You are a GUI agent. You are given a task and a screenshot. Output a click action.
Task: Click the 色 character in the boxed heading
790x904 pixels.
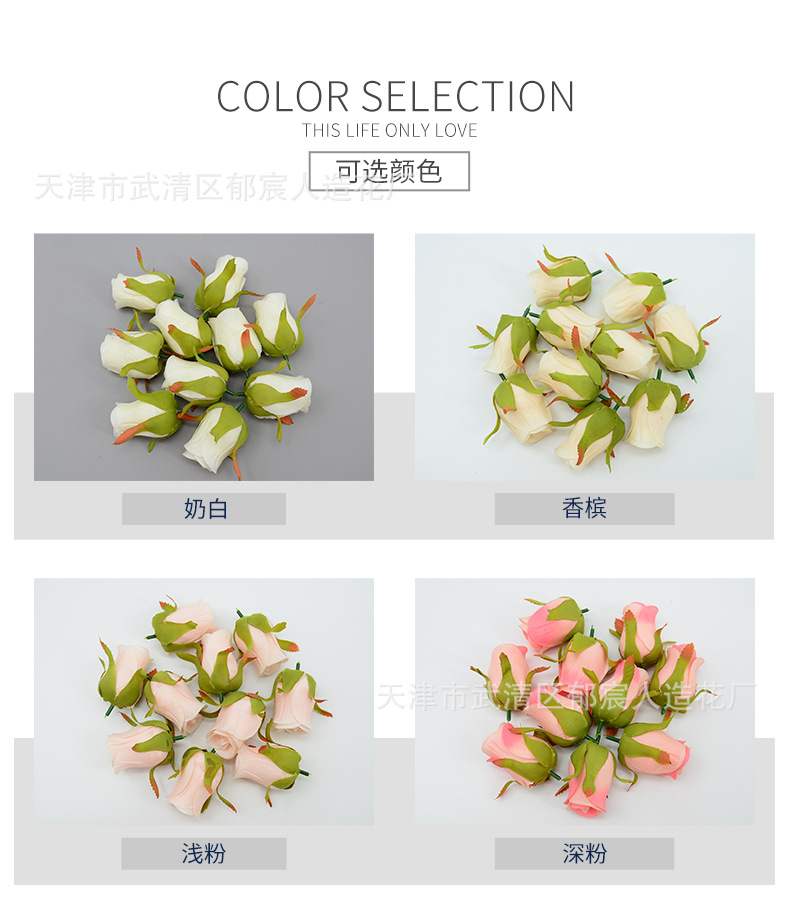[x=429, y=171]
